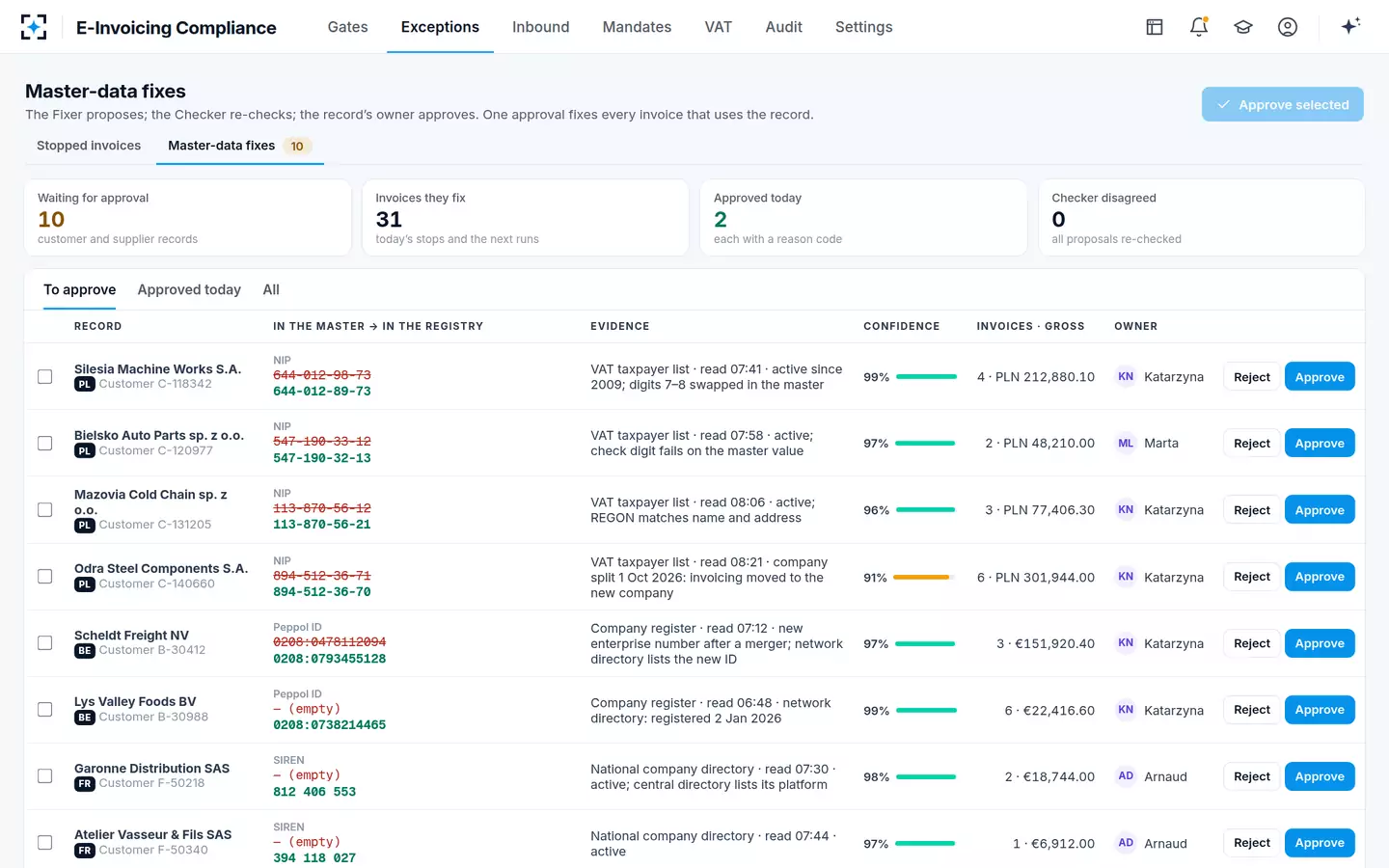
Task: Switch to the Stopped invoices tab
Action: coord(89,146)
